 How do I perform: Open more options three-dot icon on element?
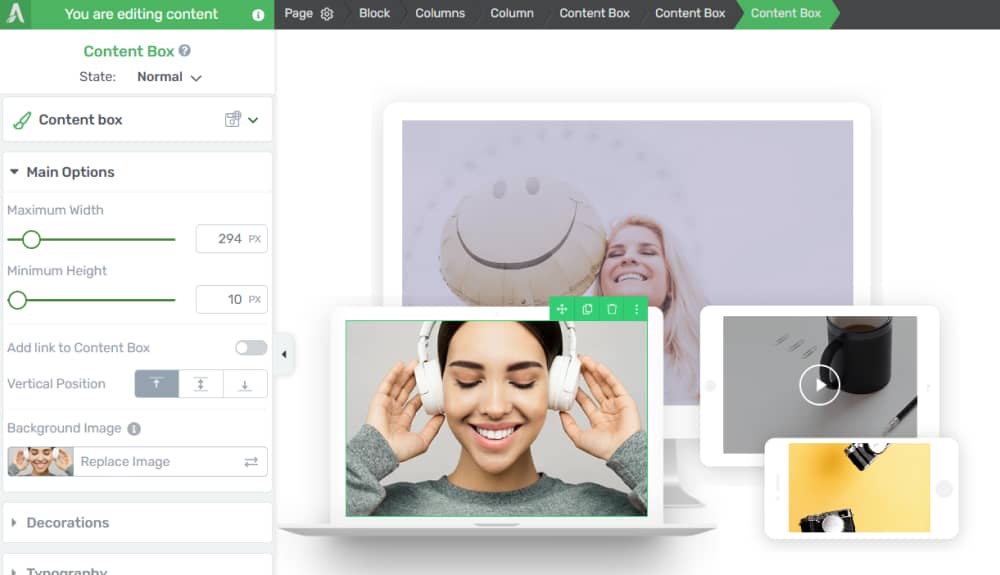636,309
